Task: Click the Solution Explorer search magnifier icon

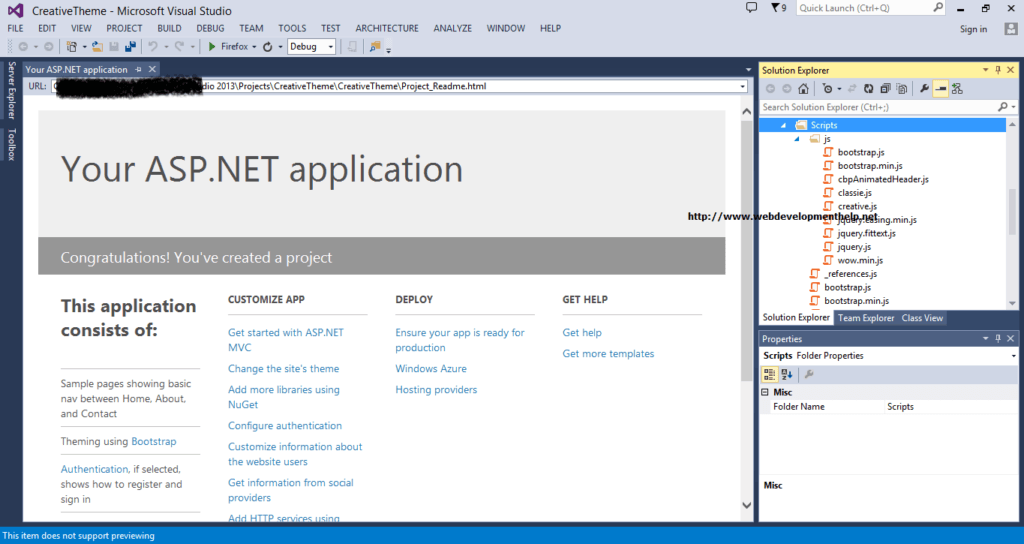Action: [1002, 107]
